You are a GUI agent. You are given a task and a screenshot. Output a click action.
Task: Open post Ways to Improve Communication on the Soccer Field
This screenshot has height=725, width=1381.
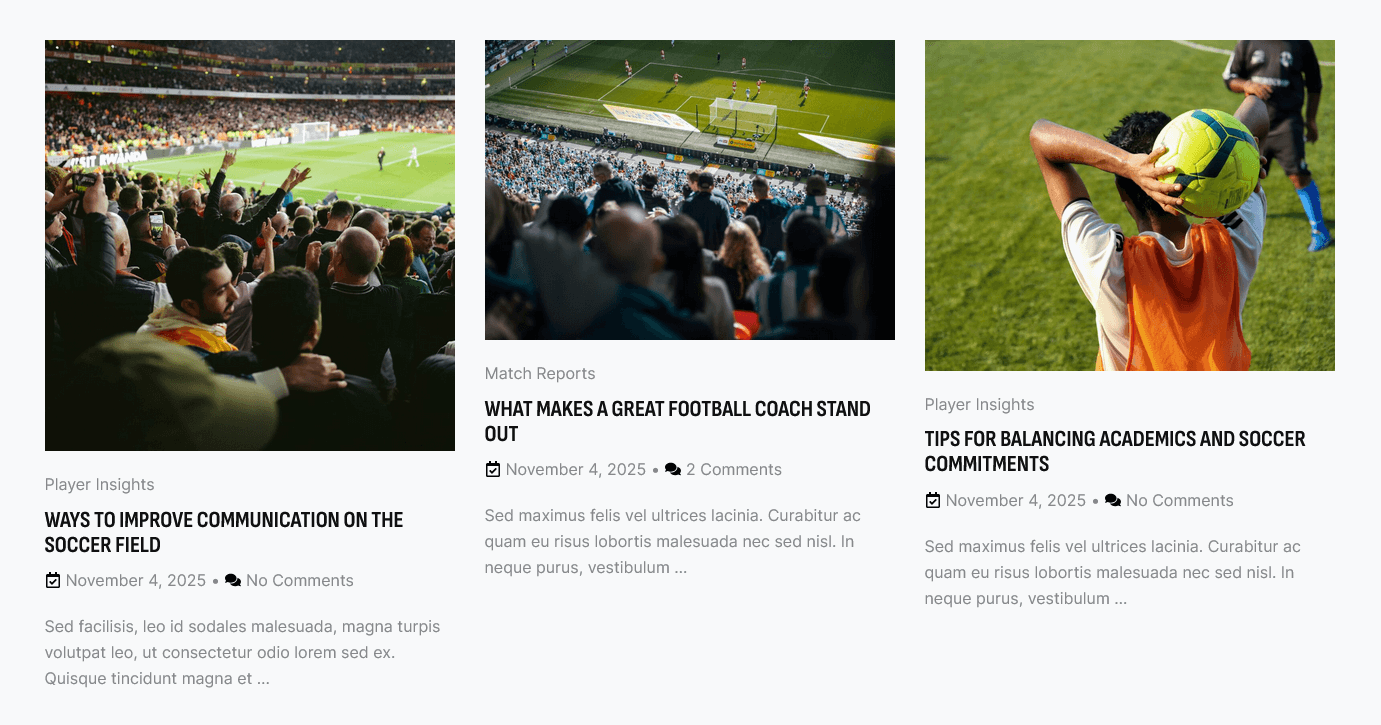click(x=224, y=532)
